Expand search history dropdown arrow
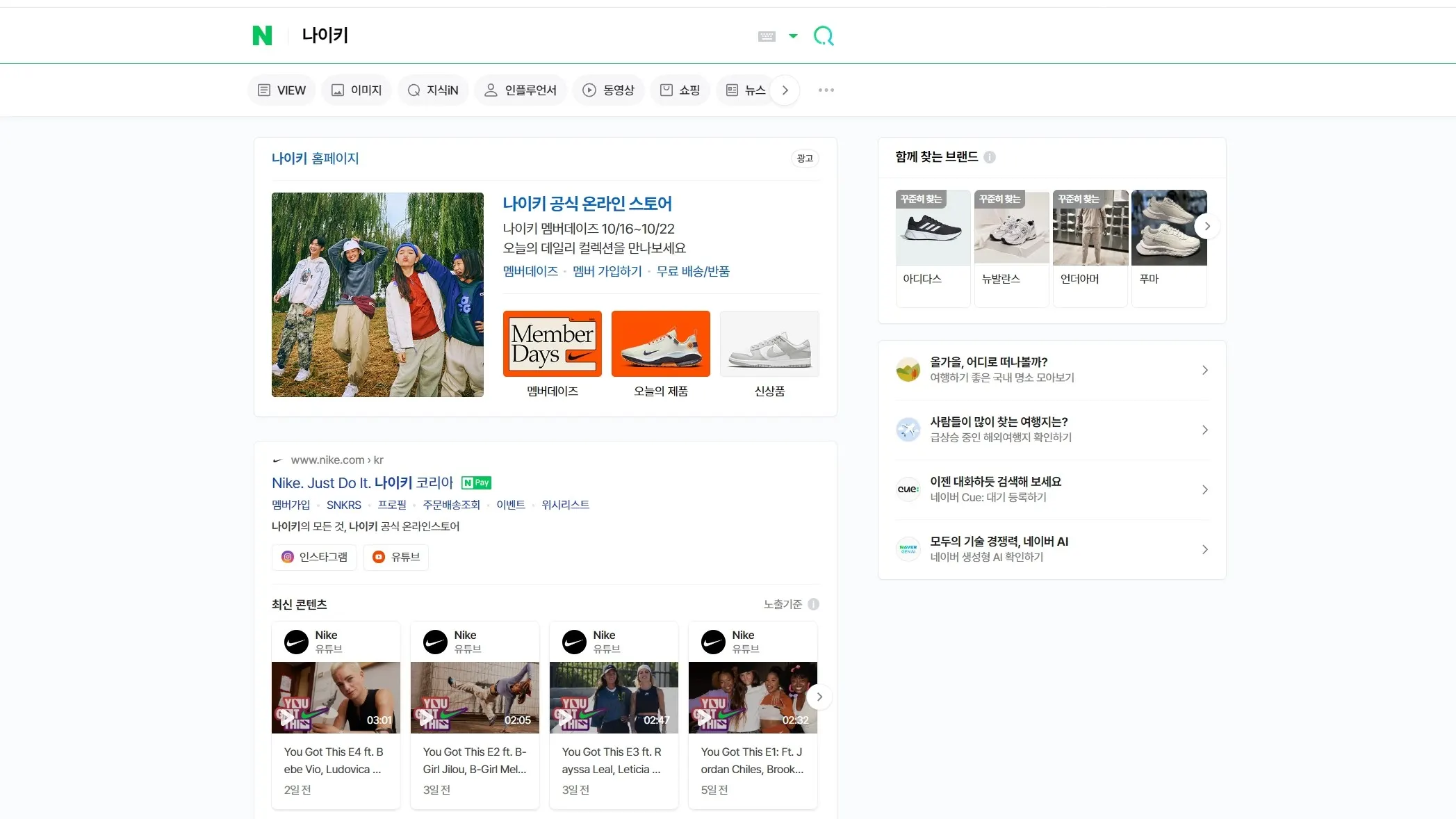1456x819 pixels. [793, 36]
